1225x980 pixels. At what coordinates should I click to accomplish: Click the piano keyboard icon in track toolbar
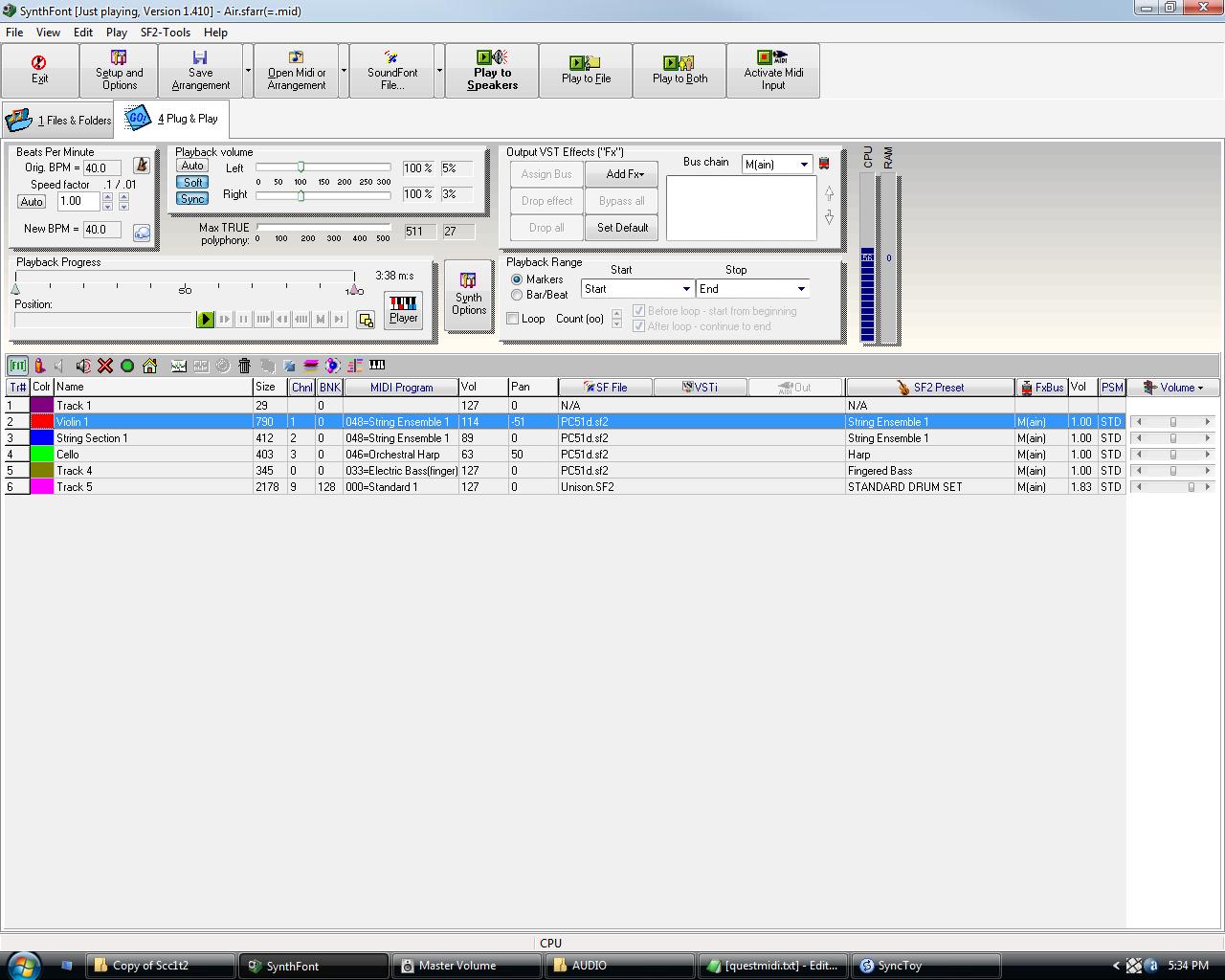377,366
